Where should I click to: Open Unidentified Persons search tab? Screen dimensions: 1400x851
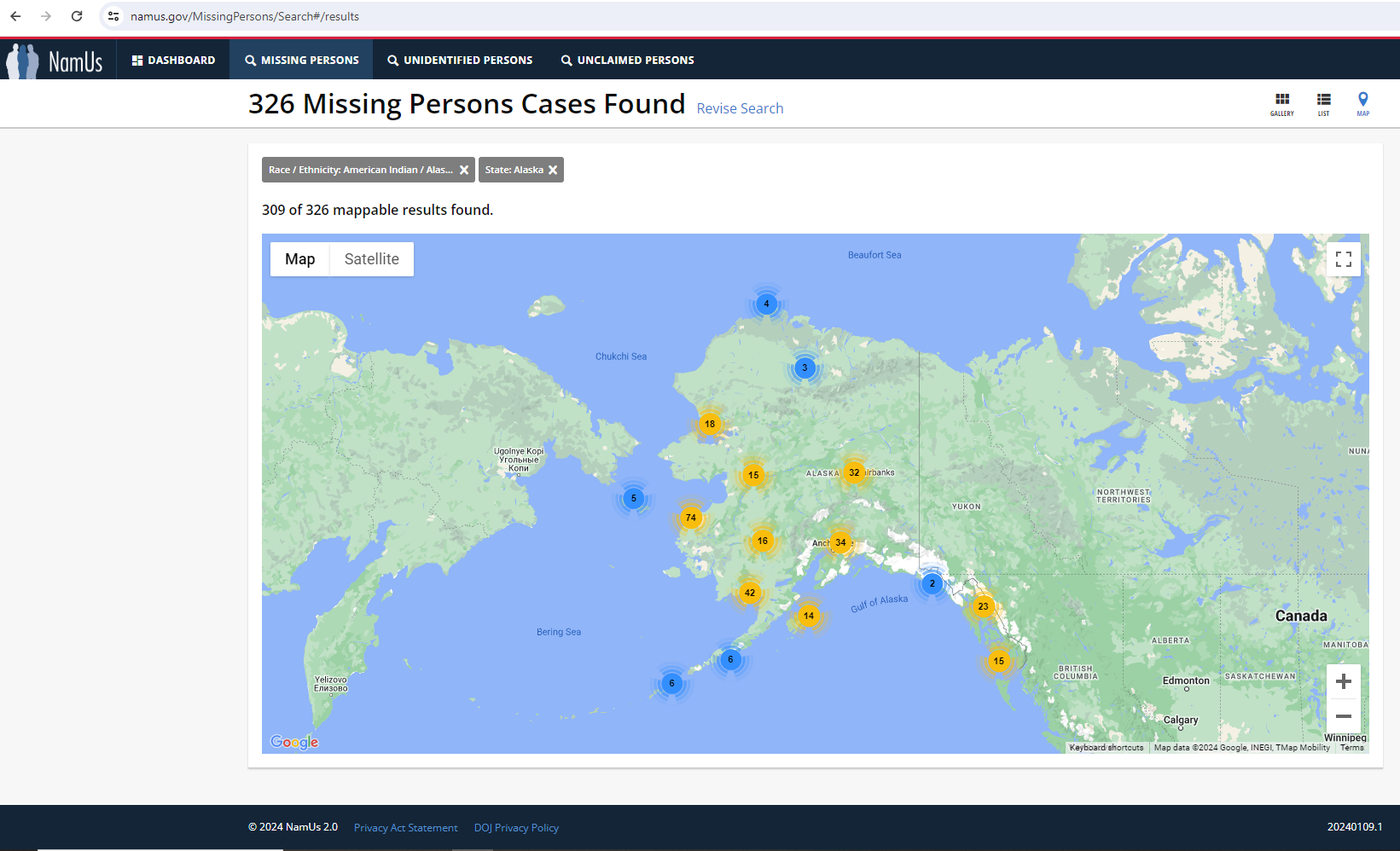tap(460, 61)
